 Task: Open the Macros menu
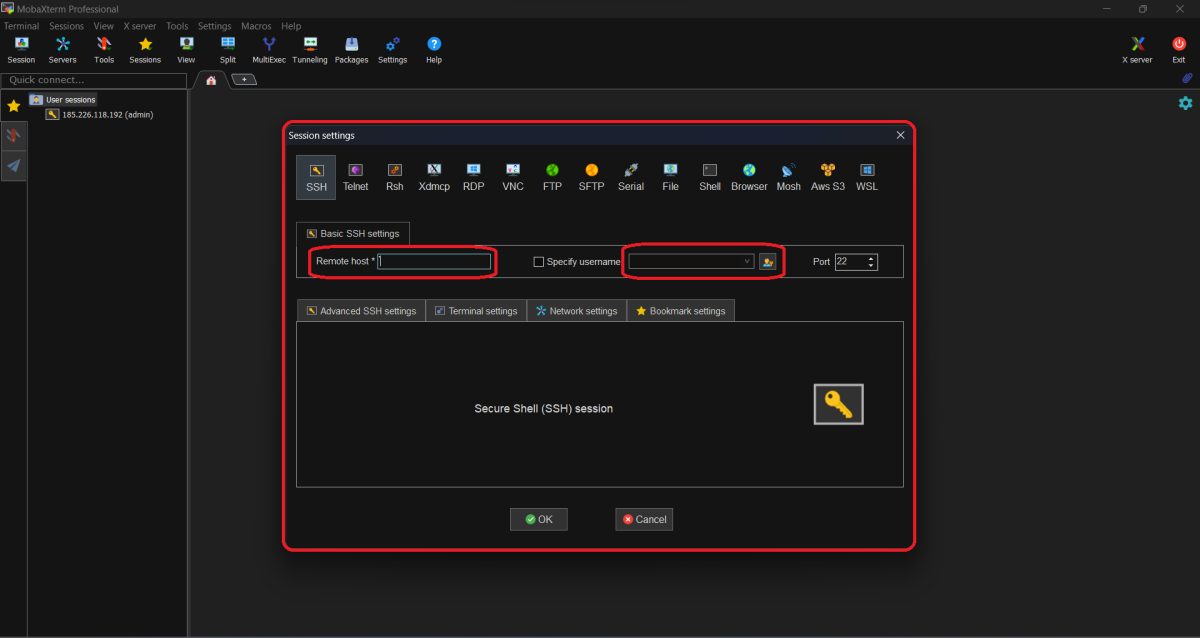coord(256,26)
